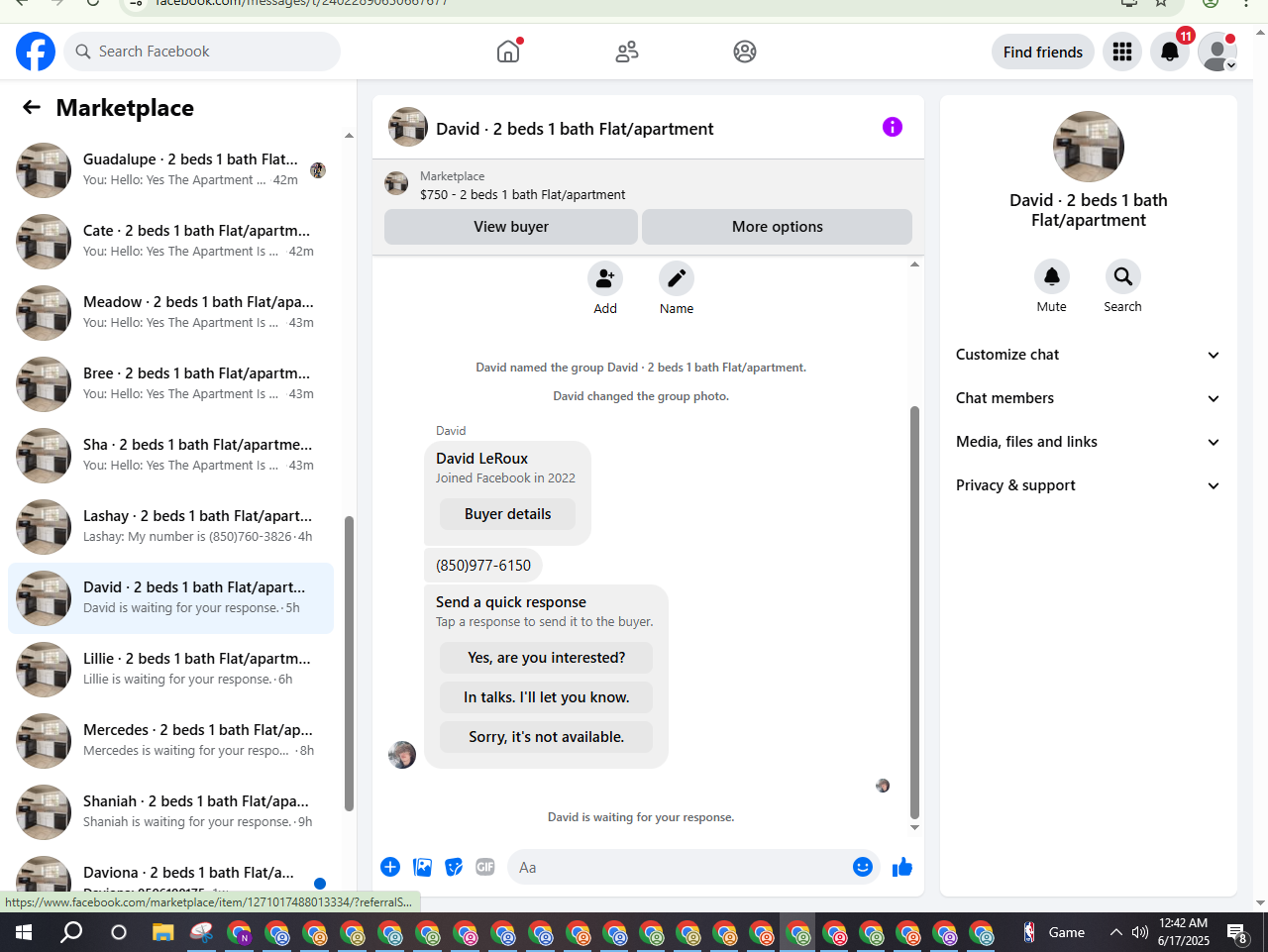Open the Sha conversation
1268x952 pixels.
tap(170, 456)
